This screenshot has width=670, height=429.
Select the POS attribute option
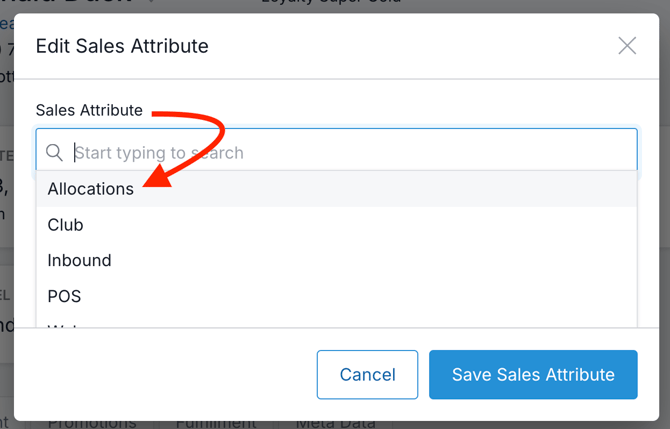(x=64, y=297)
